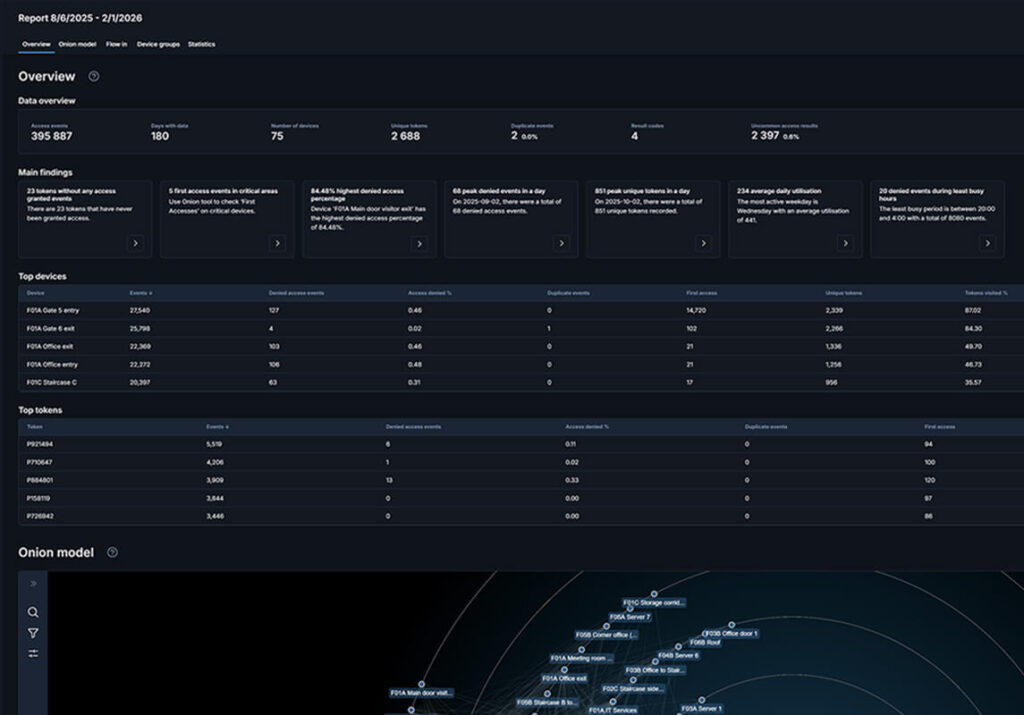Viewport: 1024px width, 715px height.
Task: Click the help icon beside Onion model heading
Action: click(112, 552)
